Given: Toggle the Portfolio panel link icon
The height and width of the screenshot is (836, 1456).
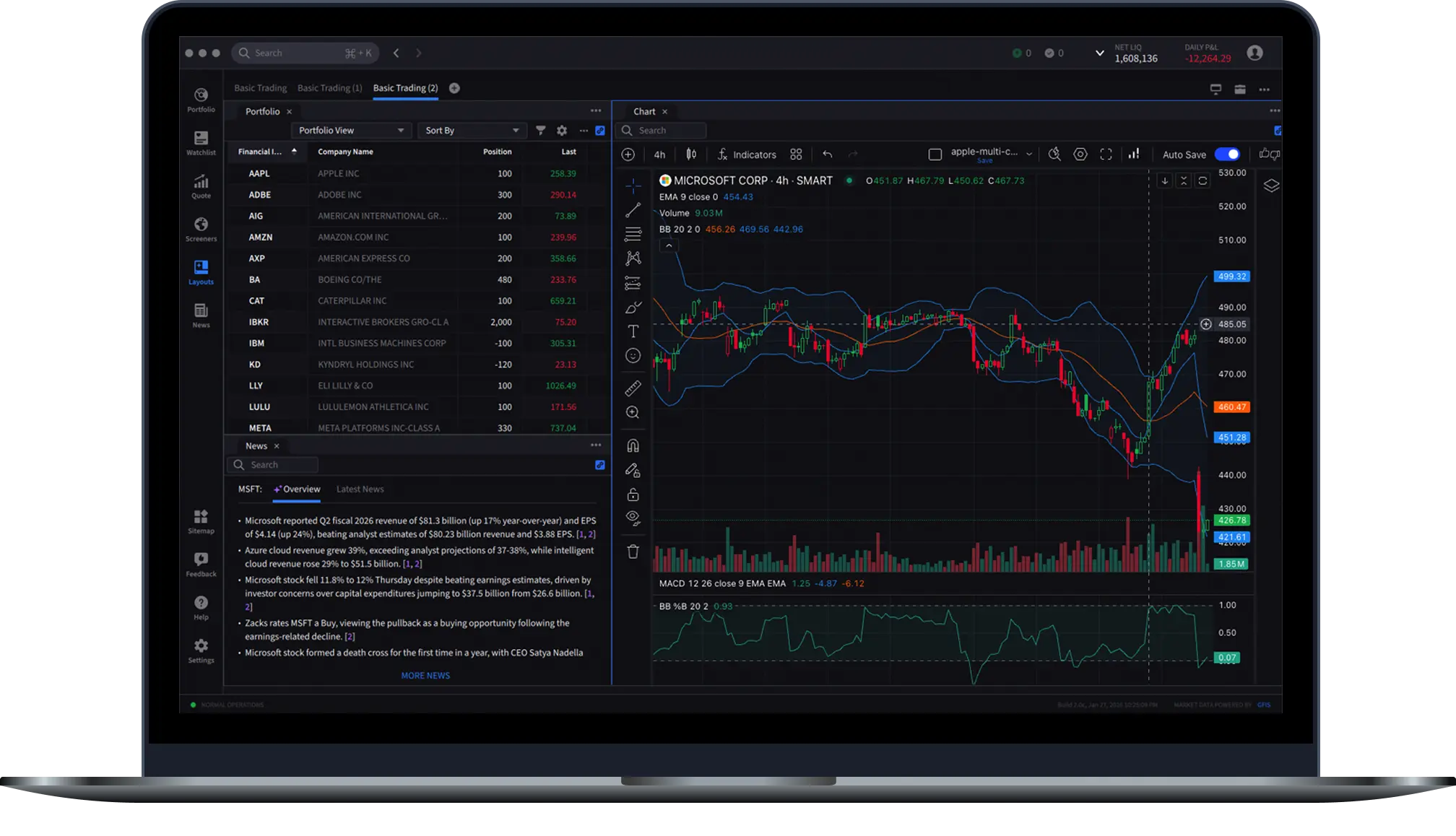Looking at the screenshot, I should pos(600,131).
